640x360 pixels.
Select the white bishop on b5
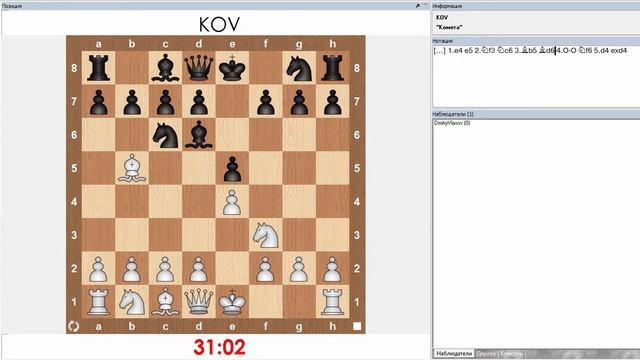coord(132,168)
